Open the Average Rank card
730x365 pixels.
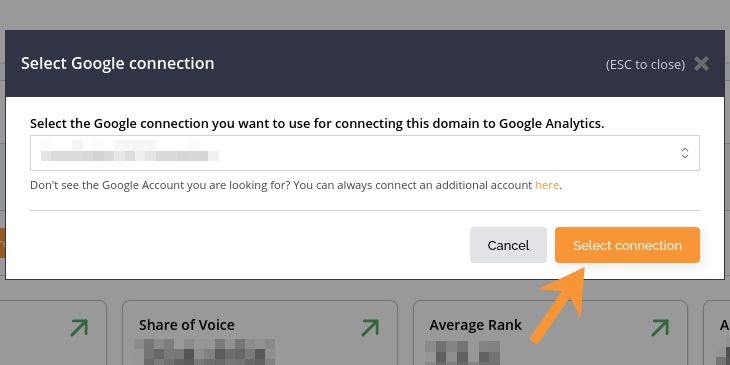550,333
